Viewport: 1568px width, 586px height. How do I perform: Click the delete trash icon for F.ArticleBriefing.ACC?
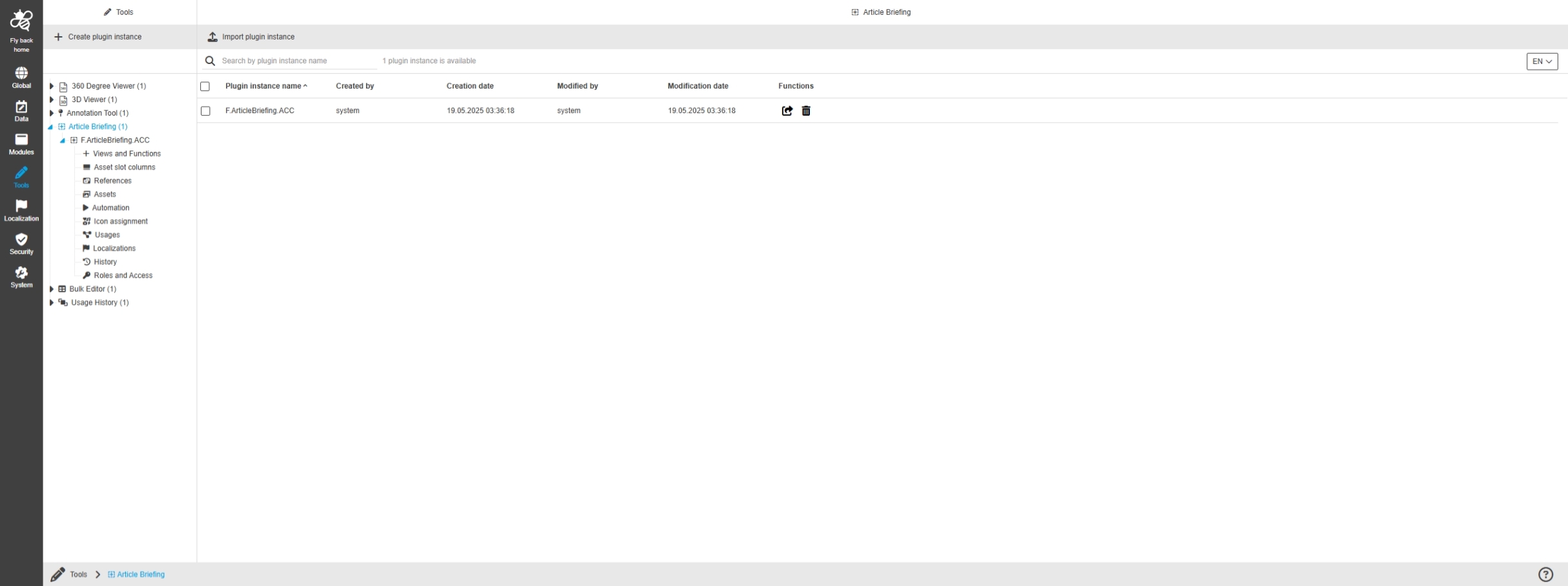(806, 111)
